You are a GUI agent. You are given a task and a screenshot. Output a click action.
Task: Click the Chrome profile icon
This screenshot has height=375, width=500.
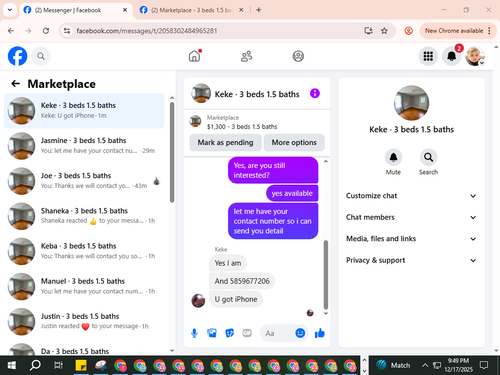click(x=408, y=31)
